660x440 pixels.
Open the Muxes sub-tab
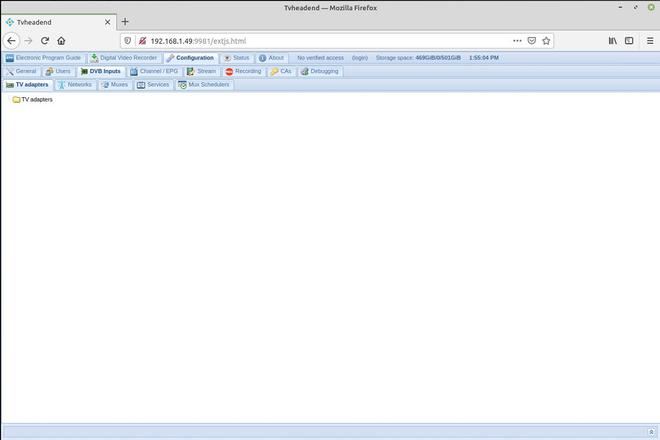coord(114,85)
